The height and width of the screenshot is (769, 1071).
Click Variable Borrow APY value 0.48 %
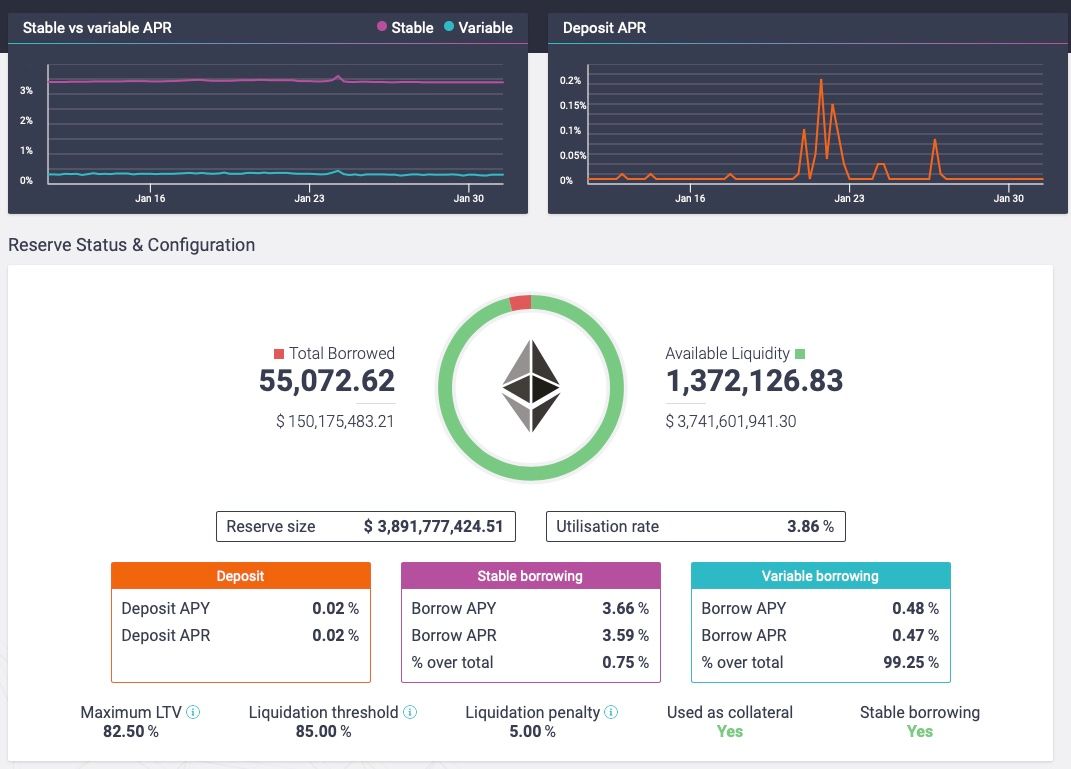915,608
